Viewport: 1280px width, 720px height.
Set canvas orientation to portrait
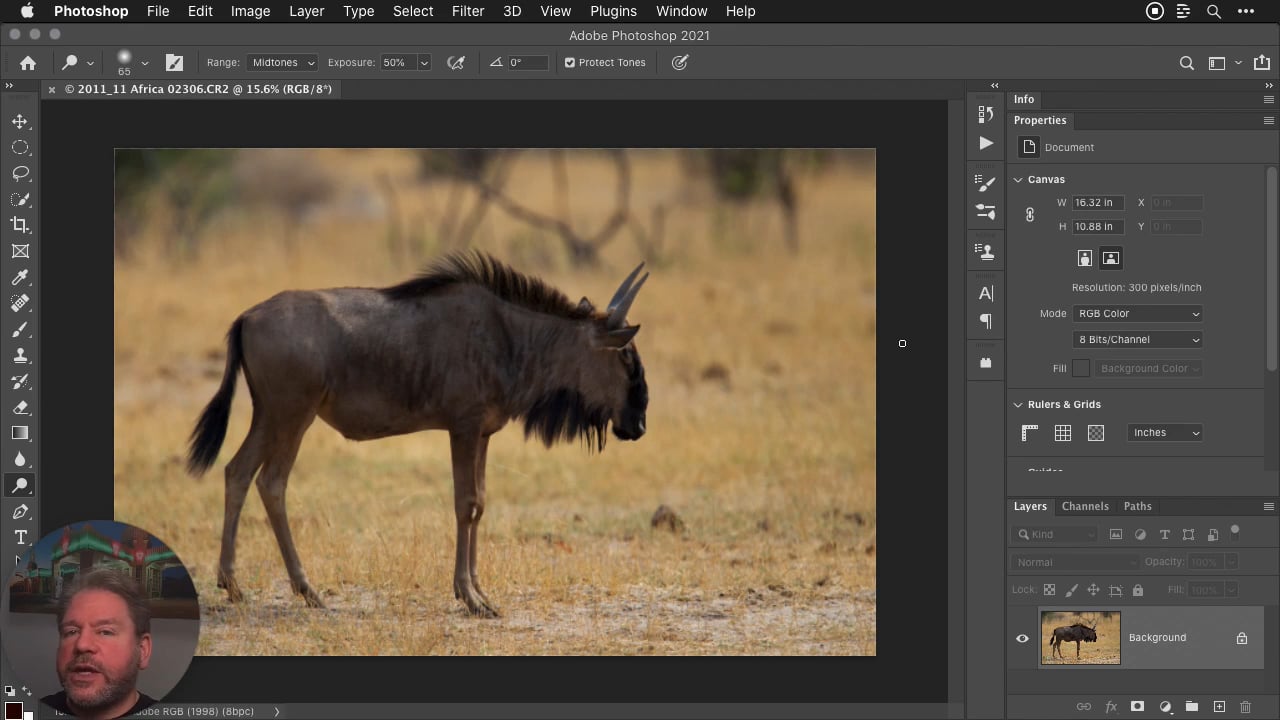pos(1085,258)
